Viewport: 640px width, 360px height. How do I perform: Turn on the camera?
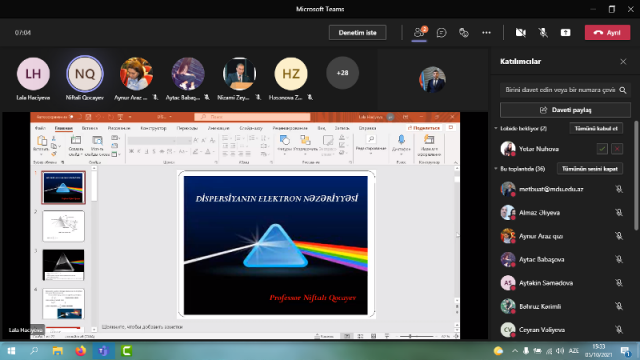(520, 33)
